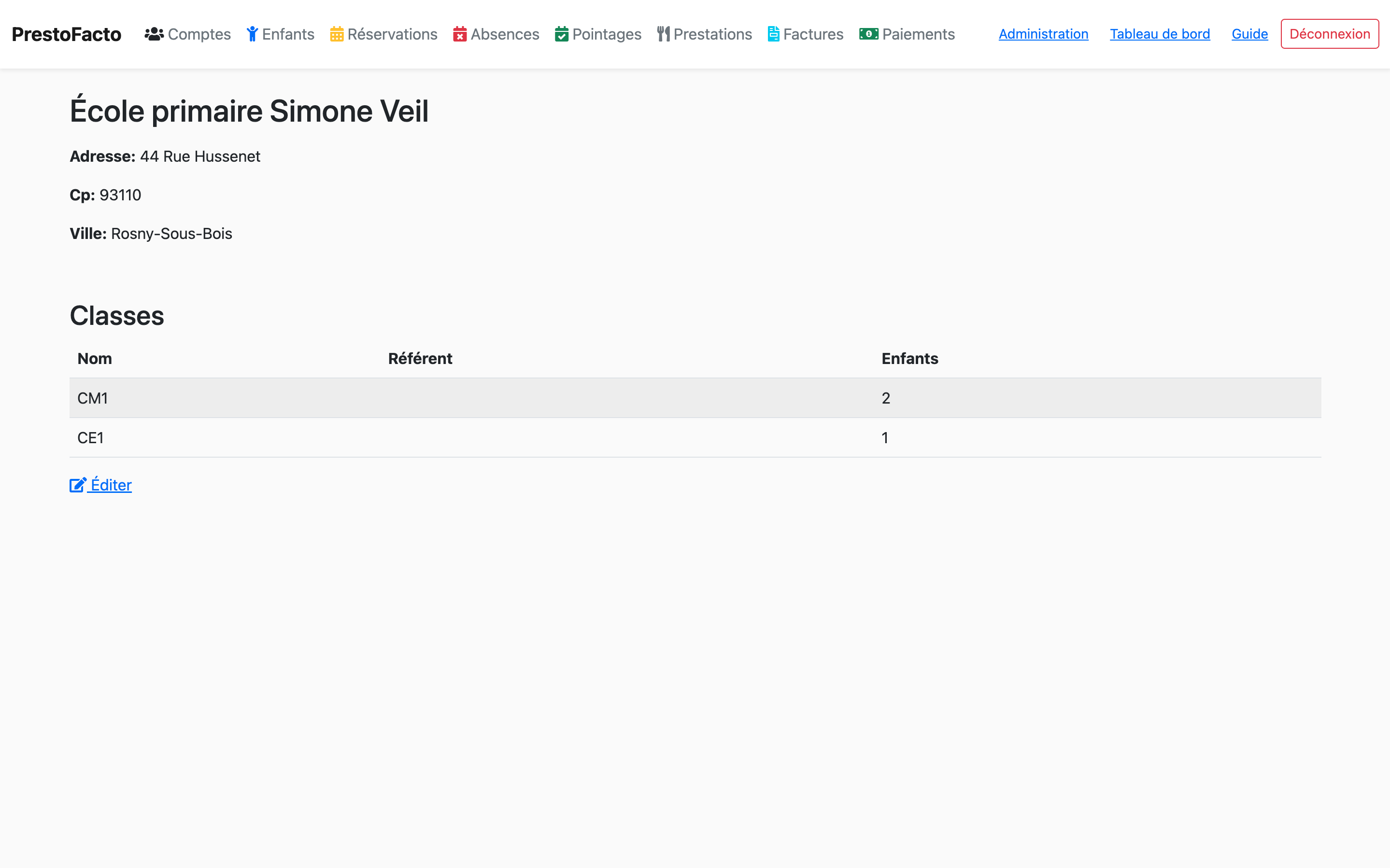This screenshot has width=1390, height=868.
Task: Open the Factures nav item
Action: click(x=813, y=34)
